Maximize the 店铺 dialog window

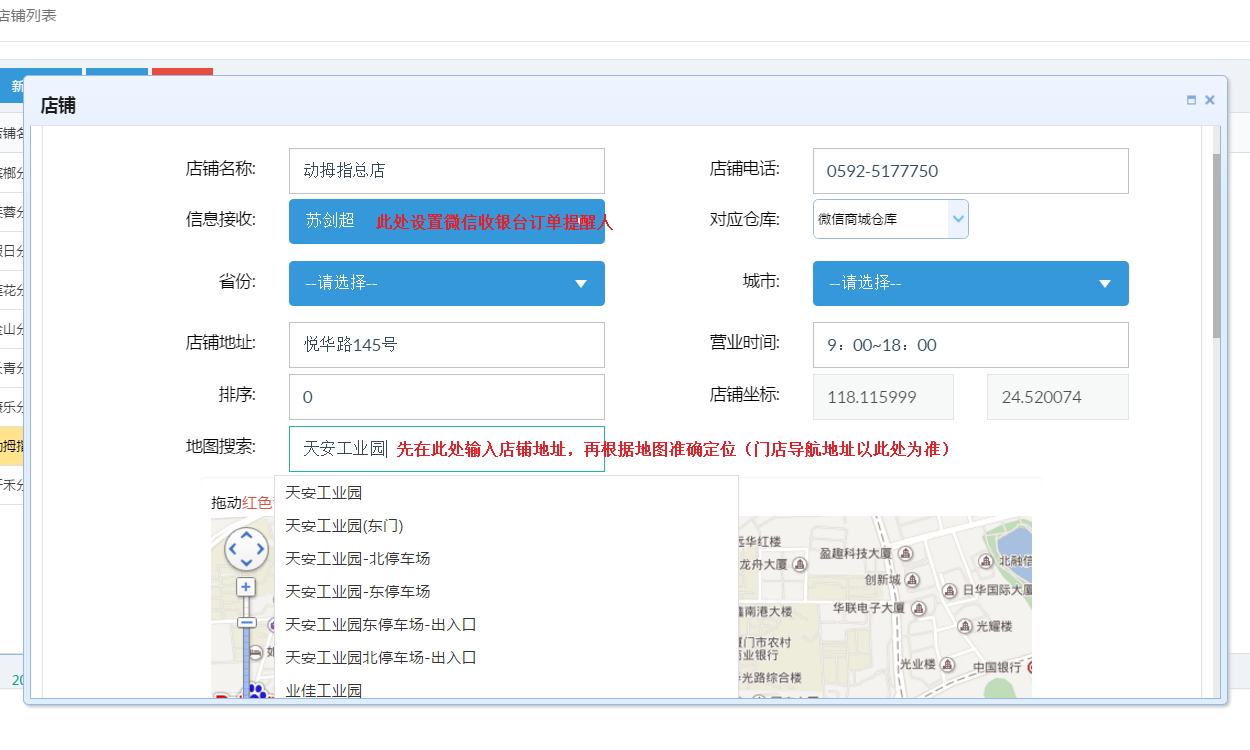click(1191, 100)
